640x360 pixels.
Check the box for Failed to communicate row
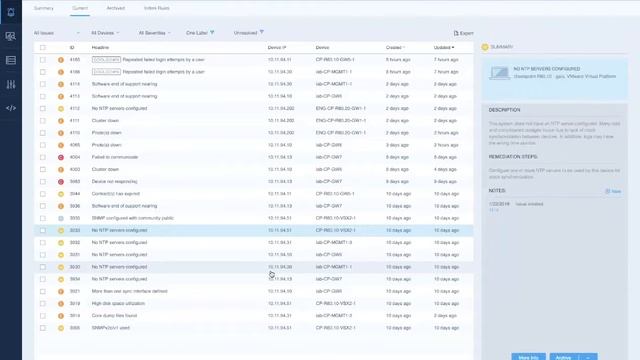43,157
